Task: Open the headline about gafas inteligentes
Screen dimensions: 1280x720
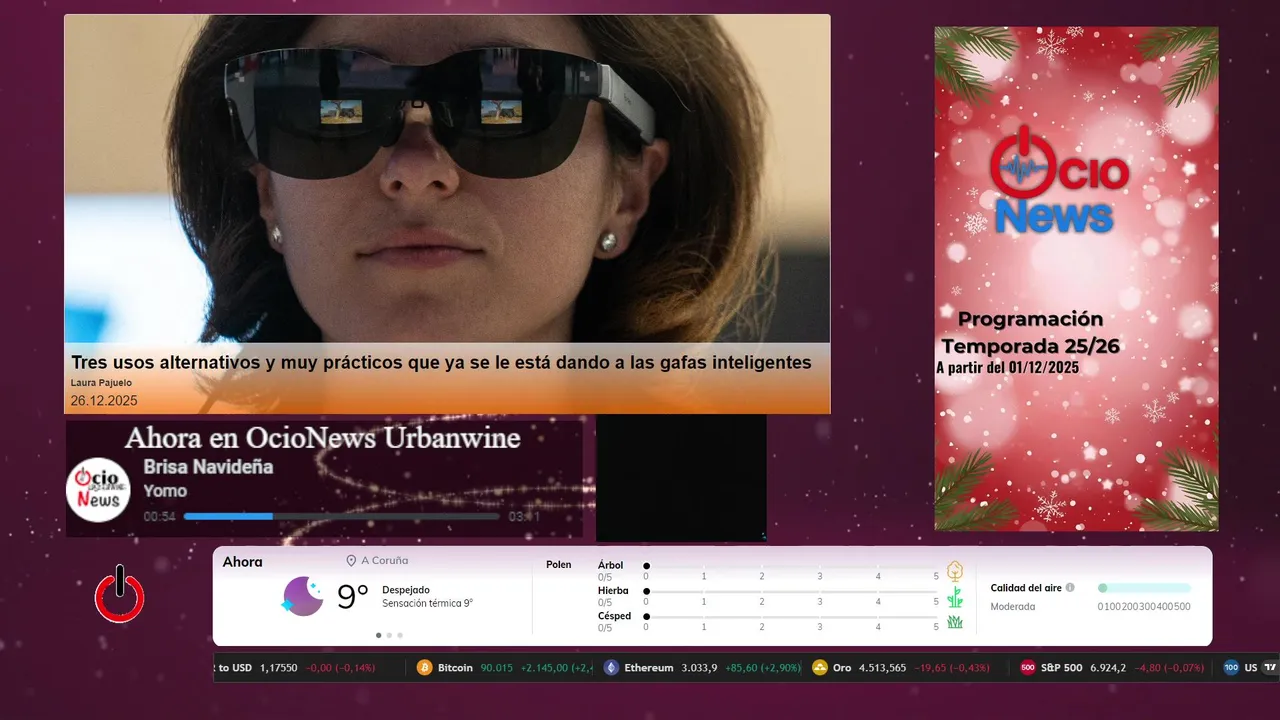Action: click(x=441, y=363)
